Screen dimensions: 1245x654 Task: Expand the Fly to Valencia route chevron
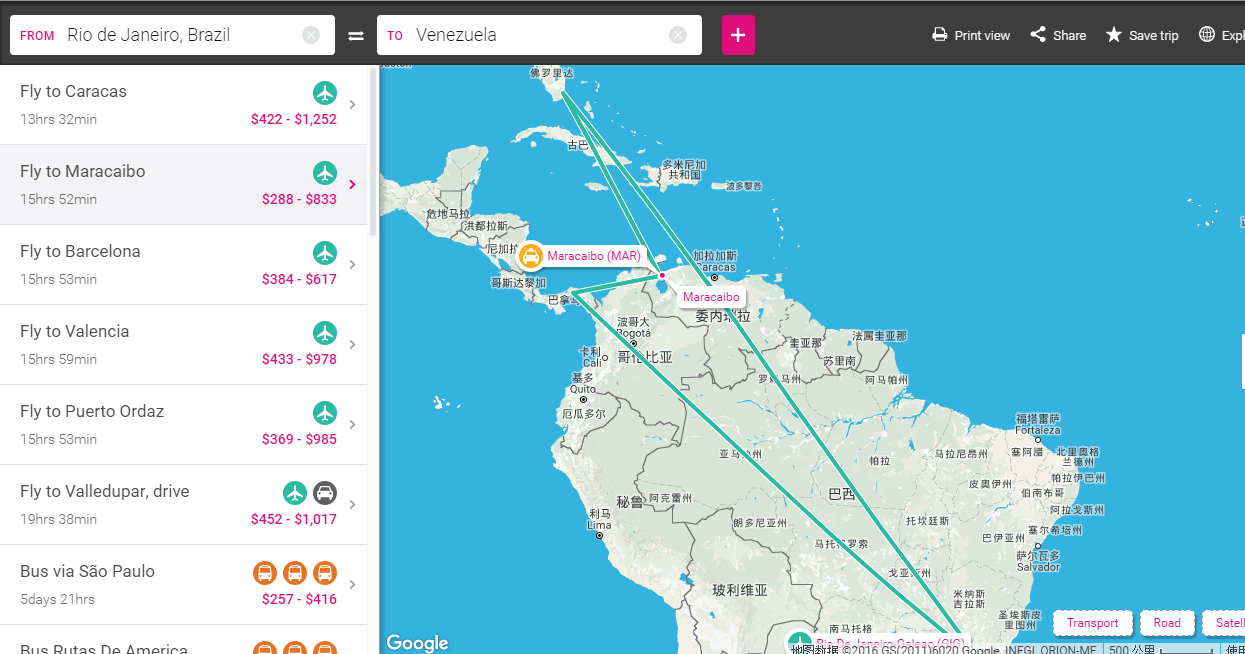(x=352, y=344)
